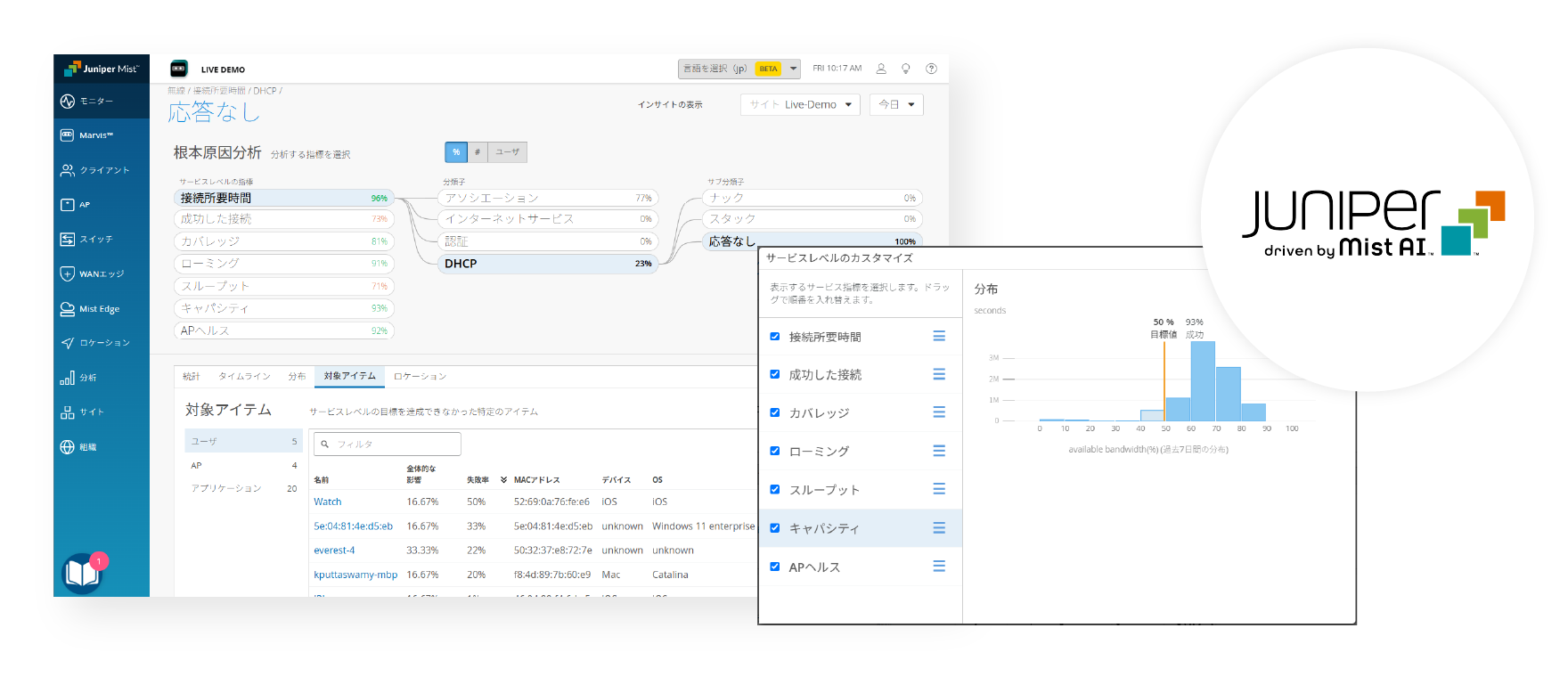Open the user account icon
The height and width of the screenshot is (677, 1568).
coord(881,69)
